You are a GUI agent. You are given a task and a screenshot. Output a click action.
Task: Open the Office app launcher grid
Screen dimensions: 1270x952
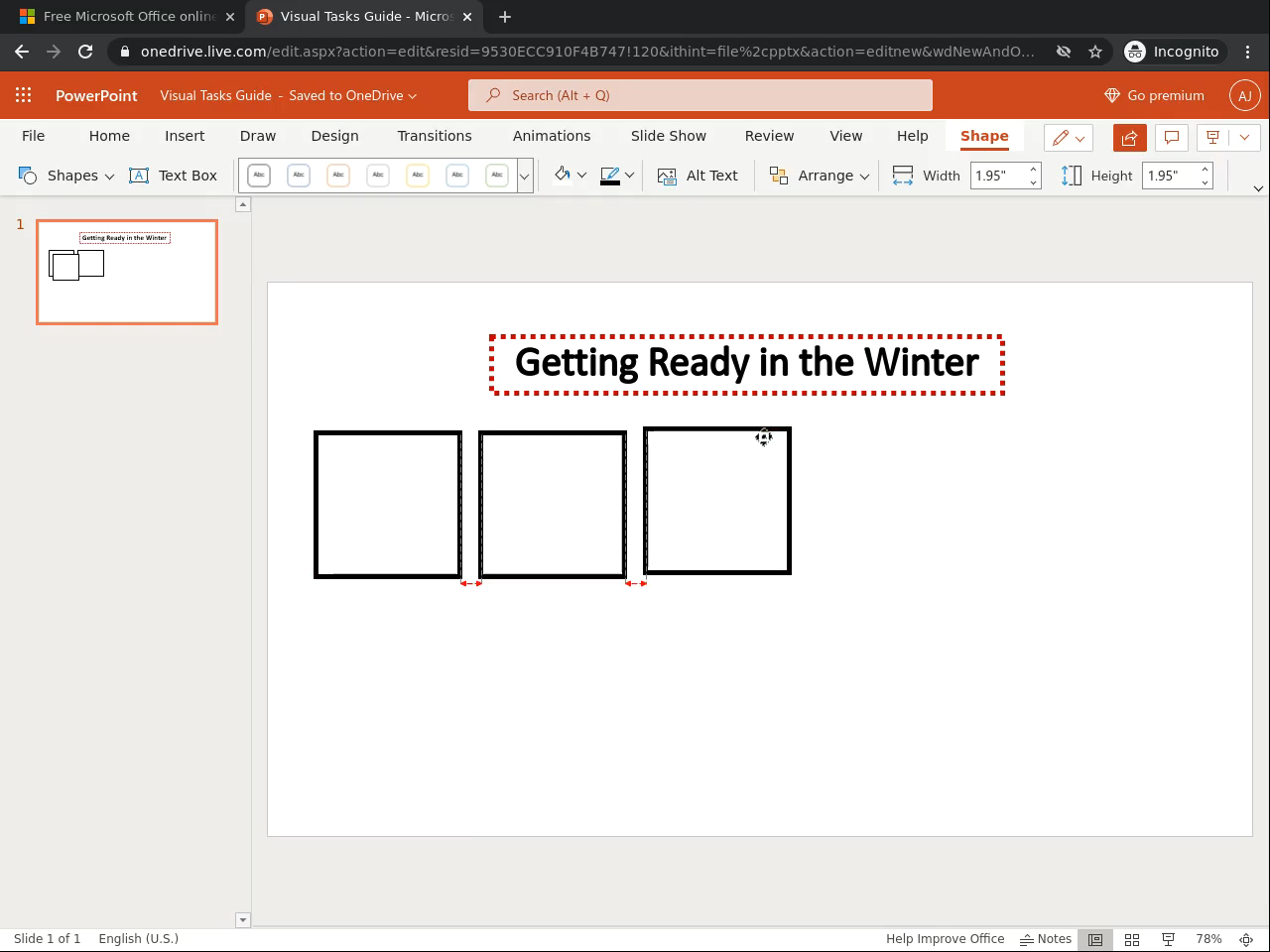pos(24,95)
